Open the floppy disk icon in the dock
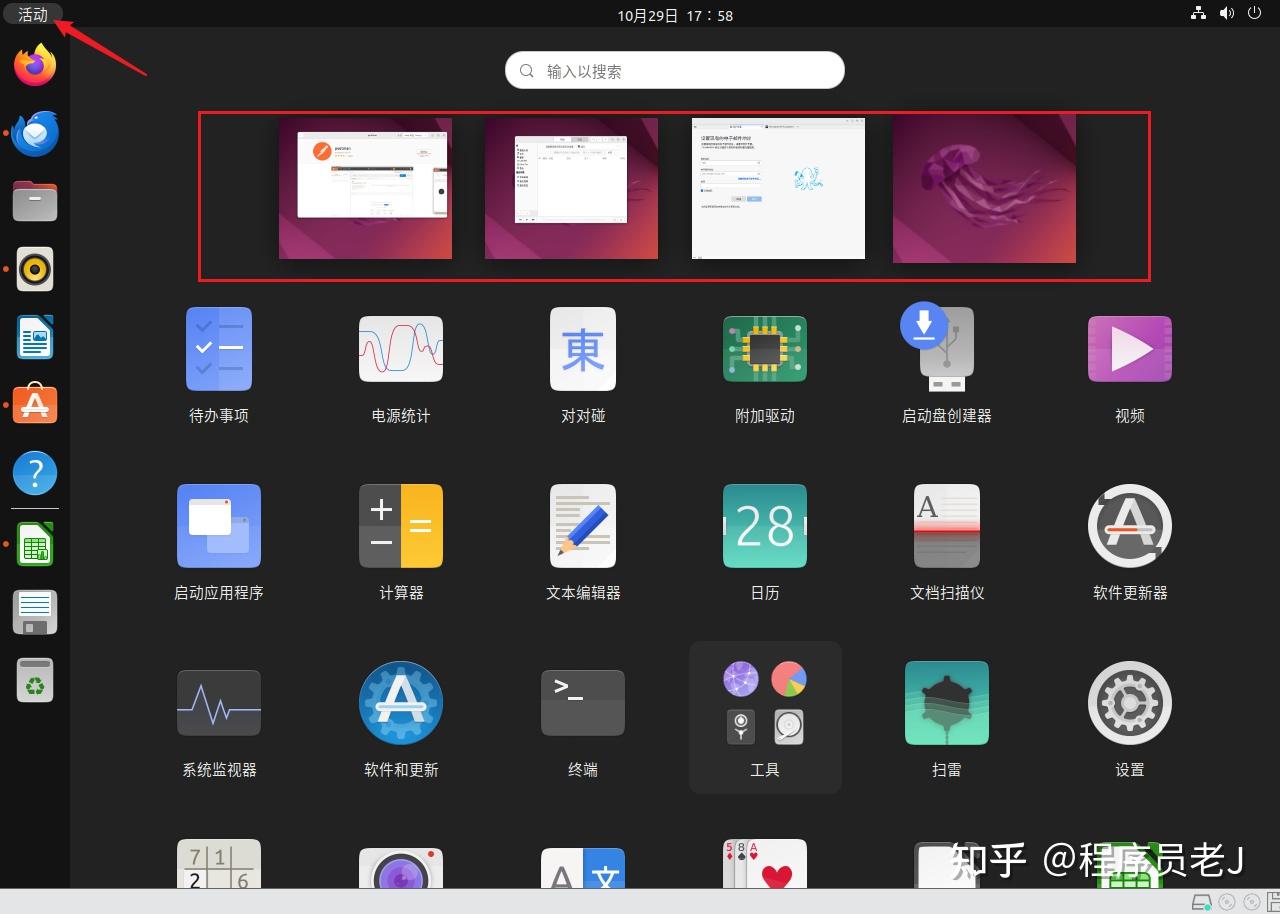This screenshot has width=1280, height=914. coord(35,612)
